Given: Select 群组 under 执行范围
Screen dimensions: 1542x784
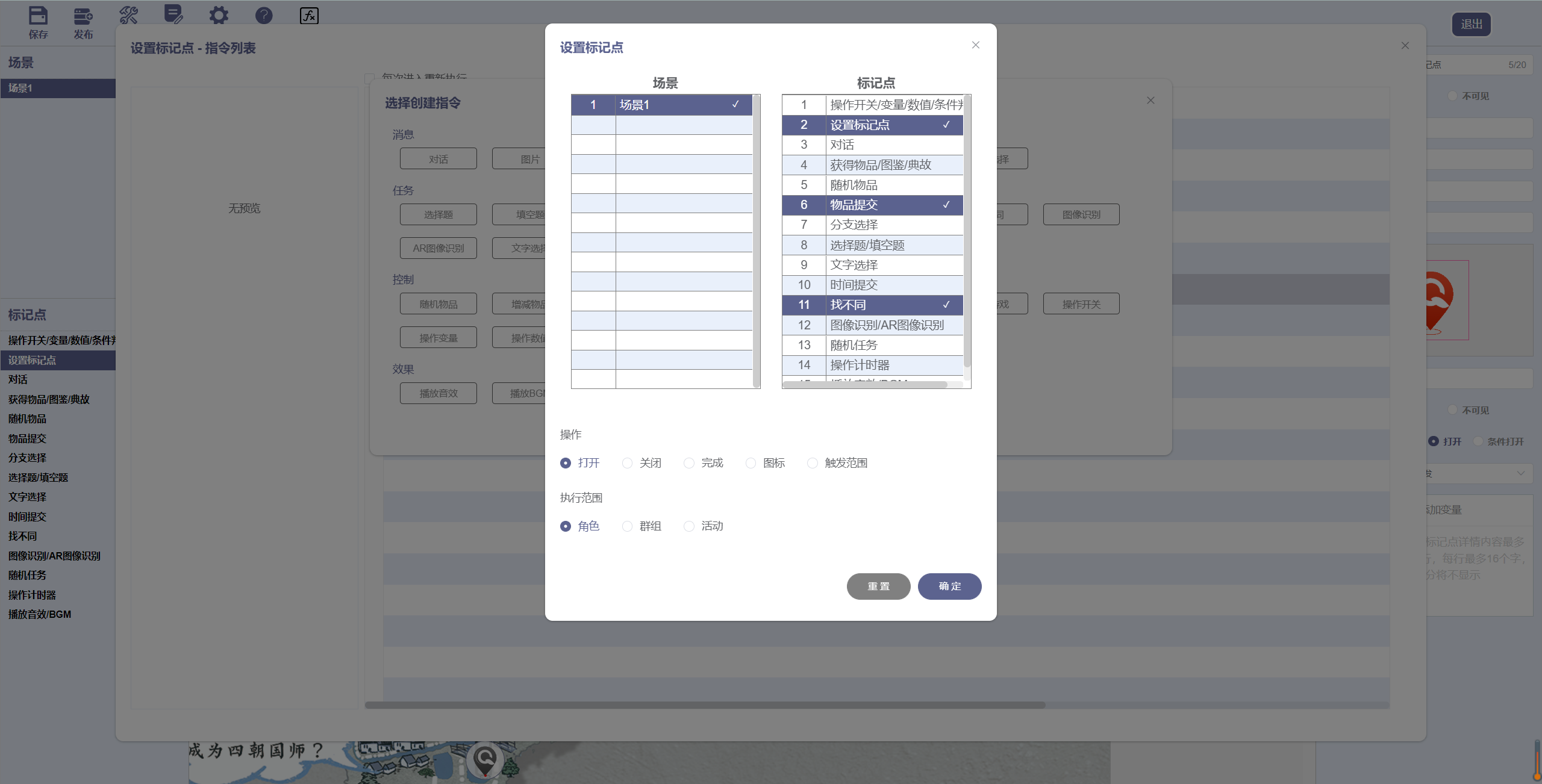Looking at the screenshot, I should tap(628, 526).
